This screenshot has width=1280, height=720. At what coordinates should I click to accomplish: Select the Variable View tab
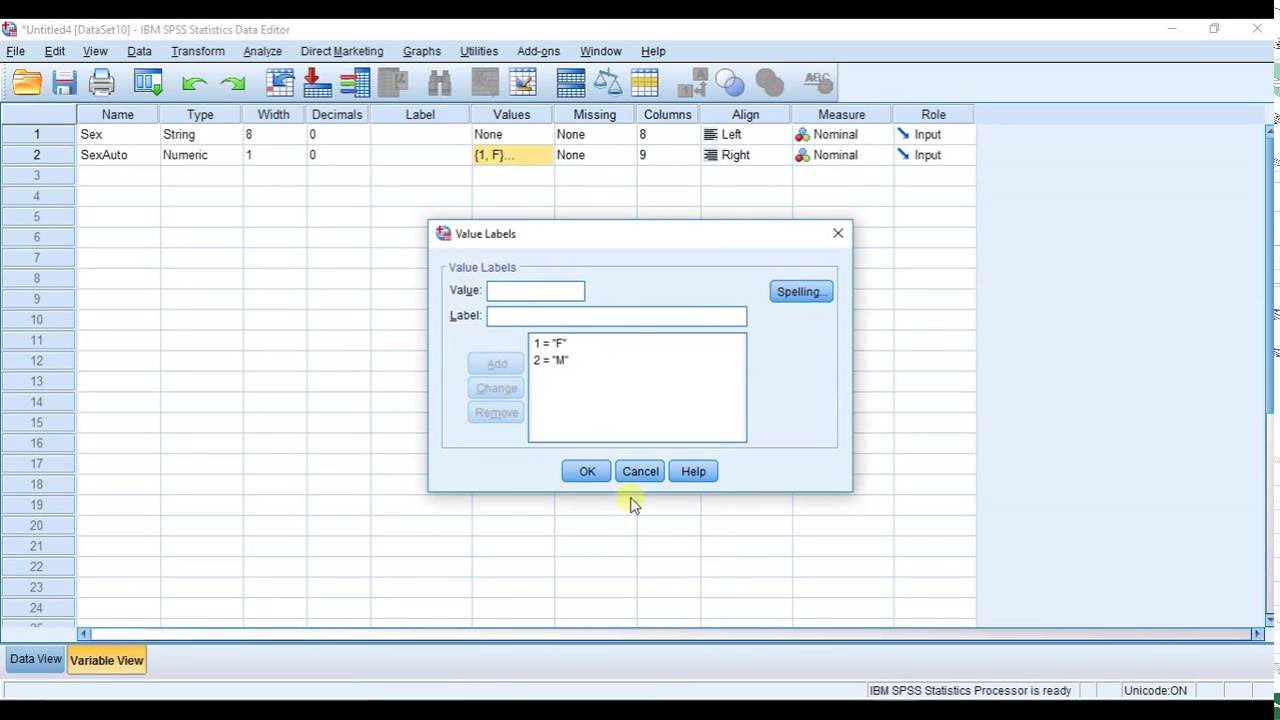[107, 660]
